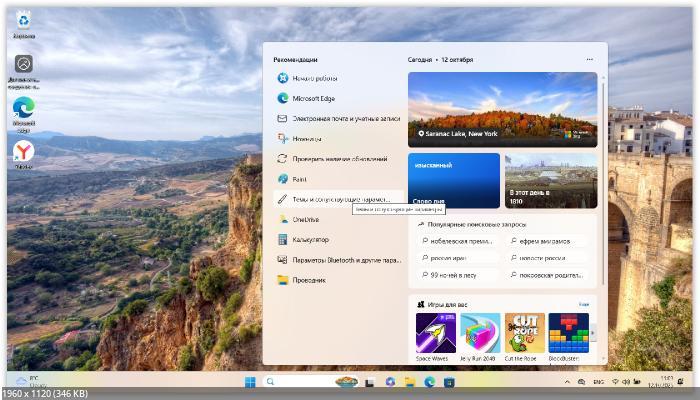Select Microsoft Edge in recommendations

pyautogui.click(x=317, y=98)
